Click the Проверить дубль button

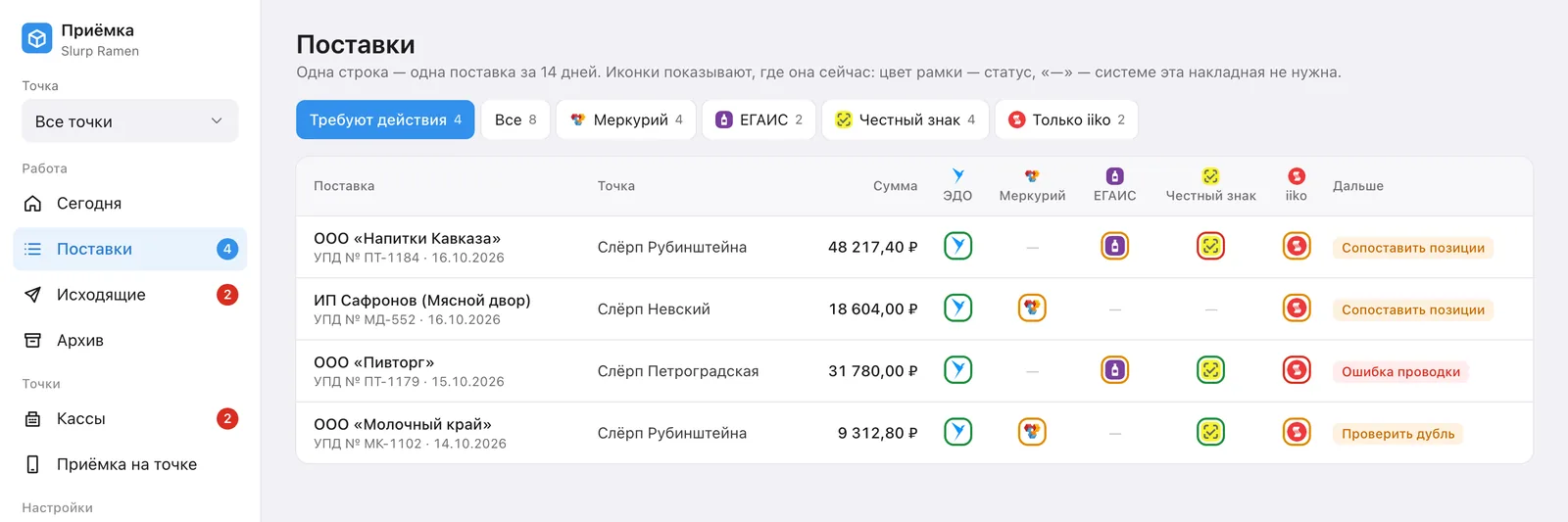pyautogui.click(x=1397, y=433)
